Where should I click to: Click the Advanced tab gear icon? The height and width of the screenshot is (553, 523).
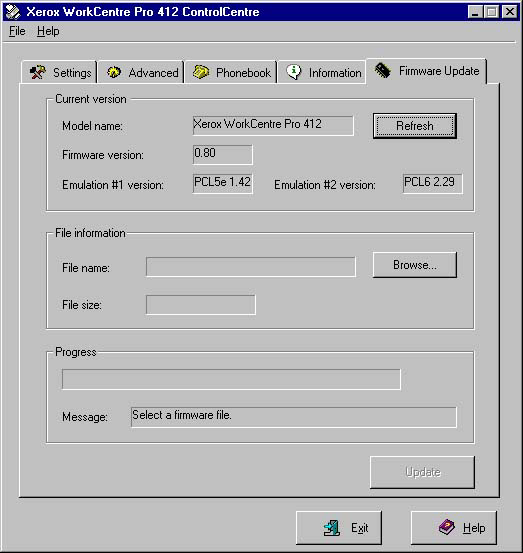tap(114, 72)
